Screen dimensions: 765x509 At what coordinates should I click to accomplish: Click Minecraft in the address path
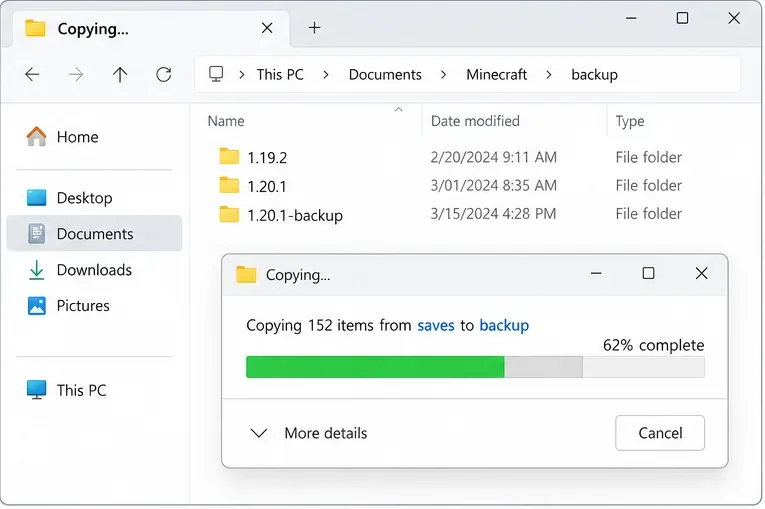pos(497,75)
